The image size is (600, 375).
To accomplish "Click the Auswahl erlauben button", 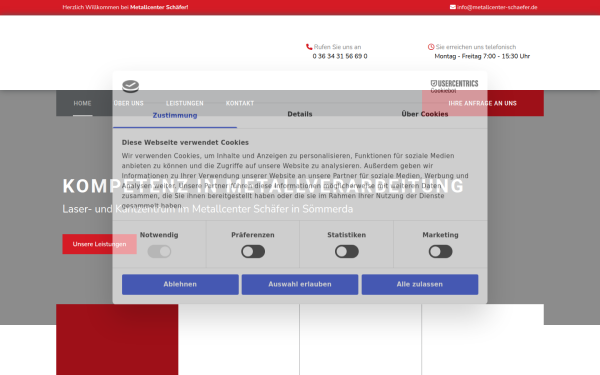I will tap(300, 284).
